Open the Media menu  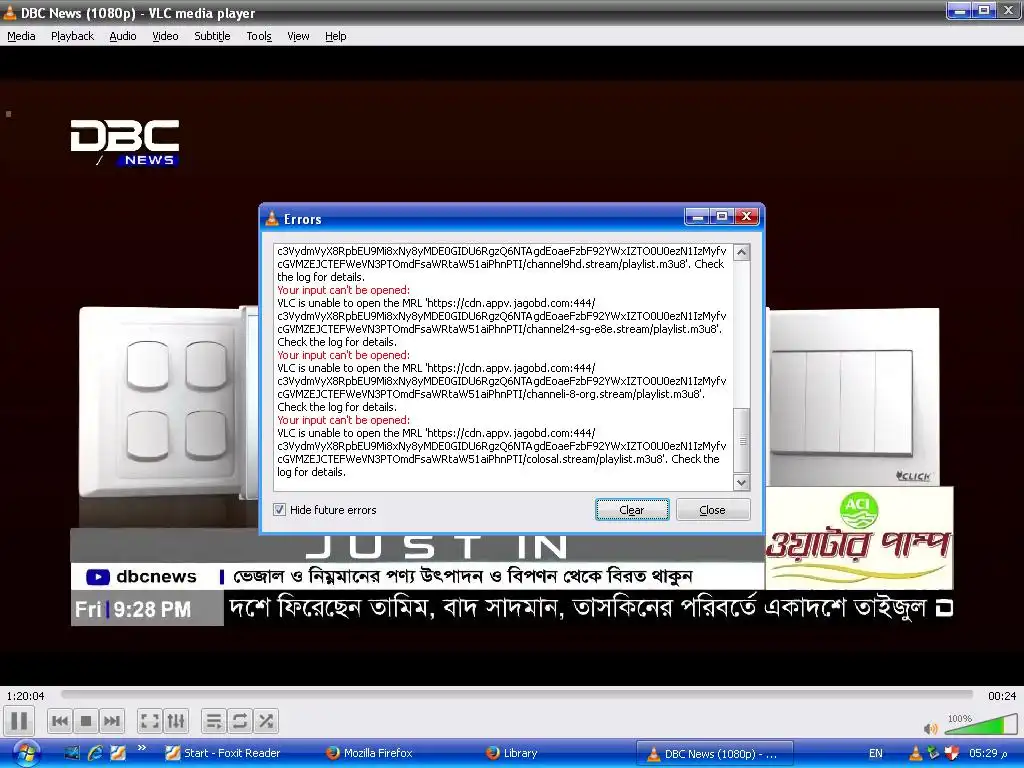(x=22, y=36)
